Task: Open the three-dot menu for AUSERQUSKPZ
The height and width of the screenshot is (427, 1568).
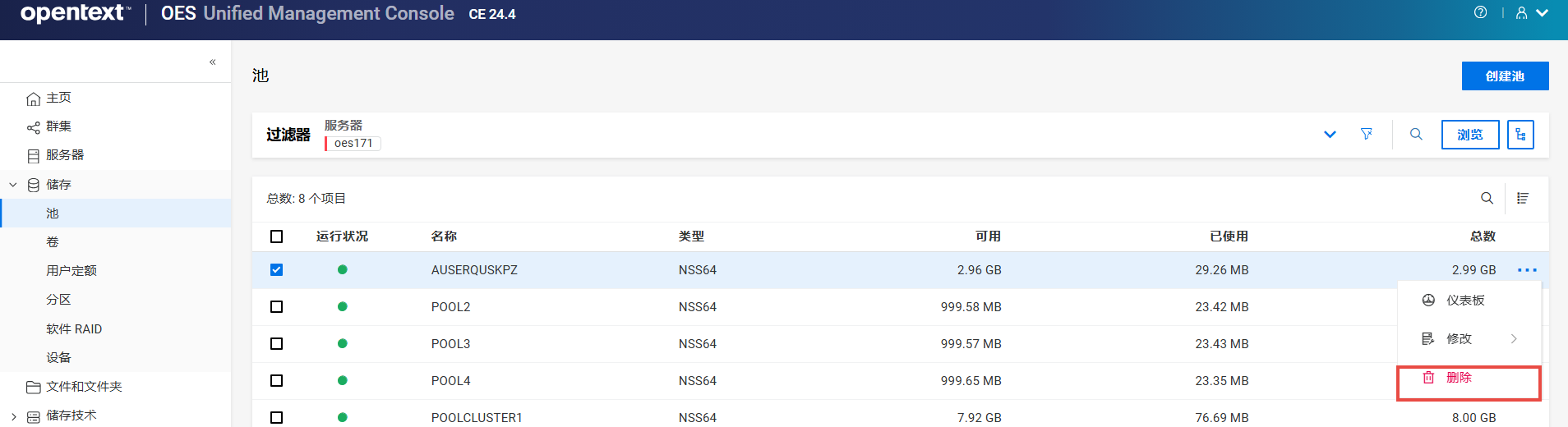Action: (x=1527, y=270)
